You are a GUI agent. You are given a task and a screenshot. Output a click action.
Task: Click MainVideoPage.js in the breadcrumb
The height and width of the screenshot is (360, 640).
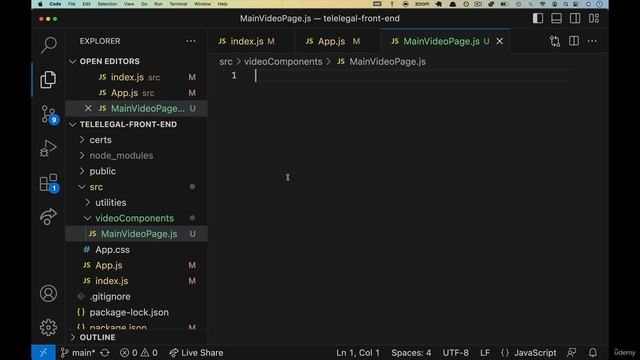pyautogui.click(x=387, y=62)
